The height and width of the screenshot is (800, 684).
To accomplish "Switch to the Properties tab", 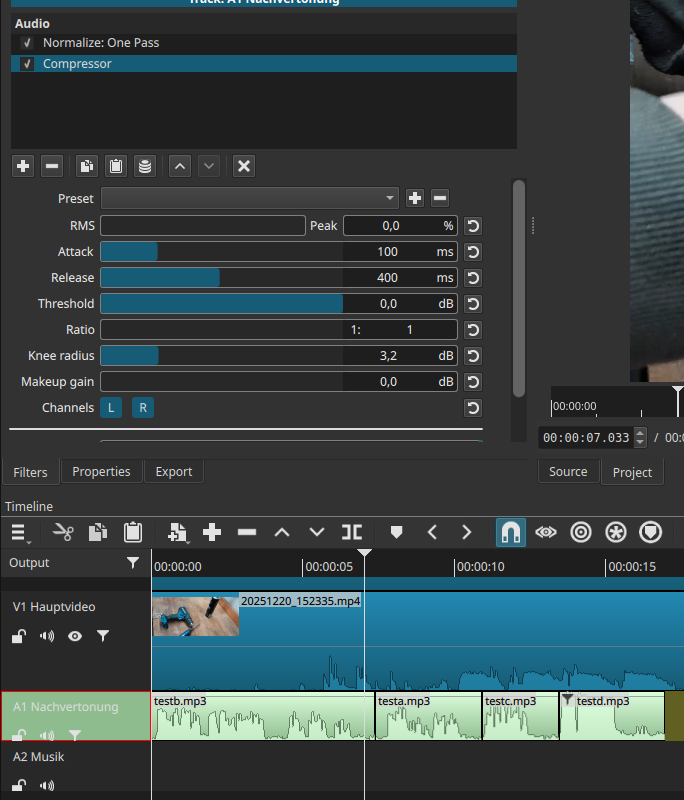I will [101, 472].
